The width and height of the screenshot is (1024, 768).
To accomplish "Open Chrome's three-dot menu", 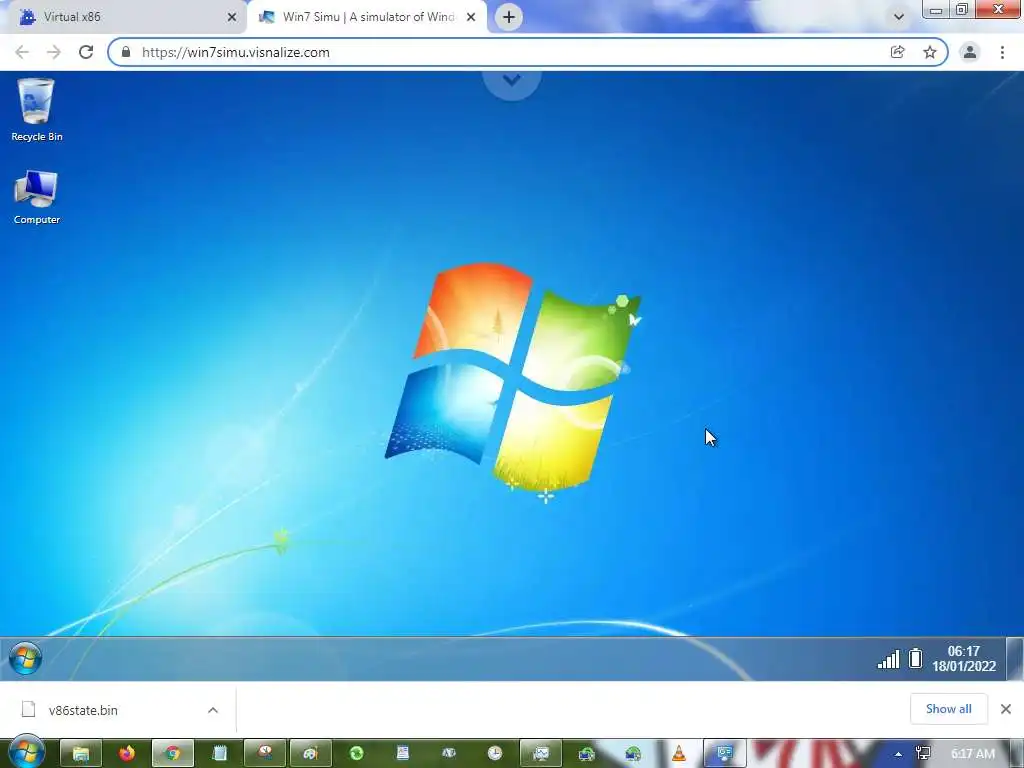I will (x=1002, y=52).
